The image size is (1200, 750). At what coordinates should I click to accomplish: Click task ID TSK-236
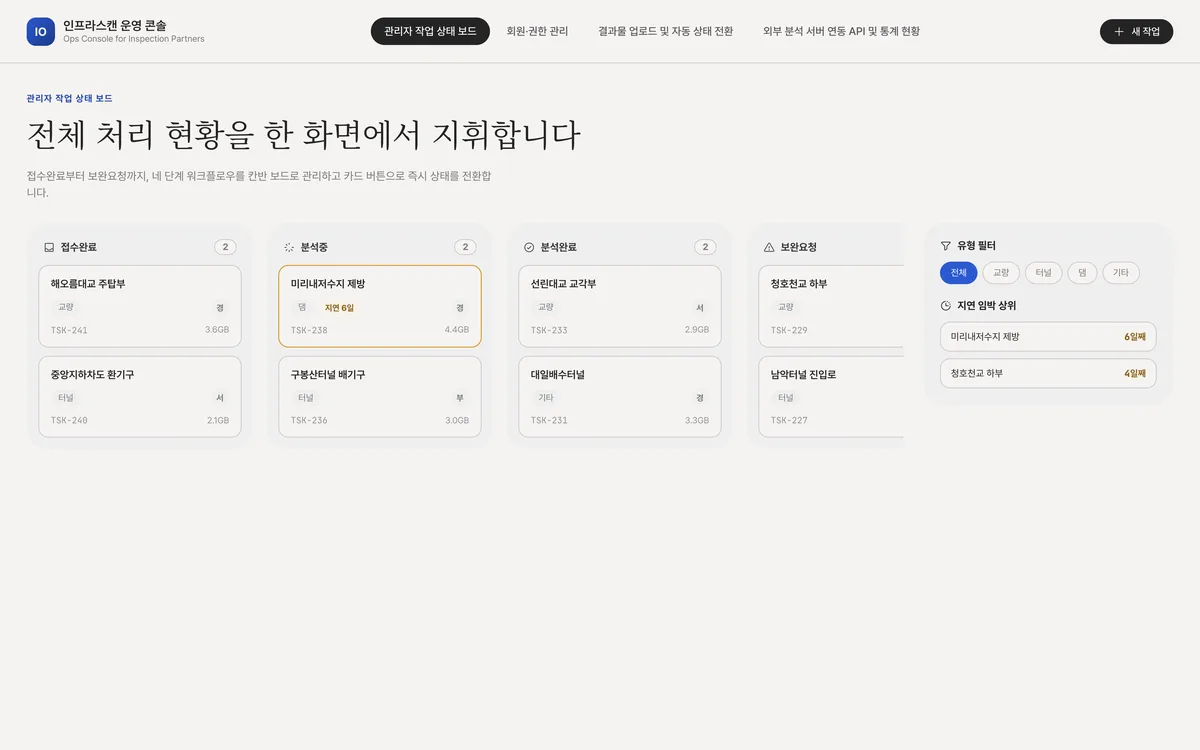[x=309, y=420]
